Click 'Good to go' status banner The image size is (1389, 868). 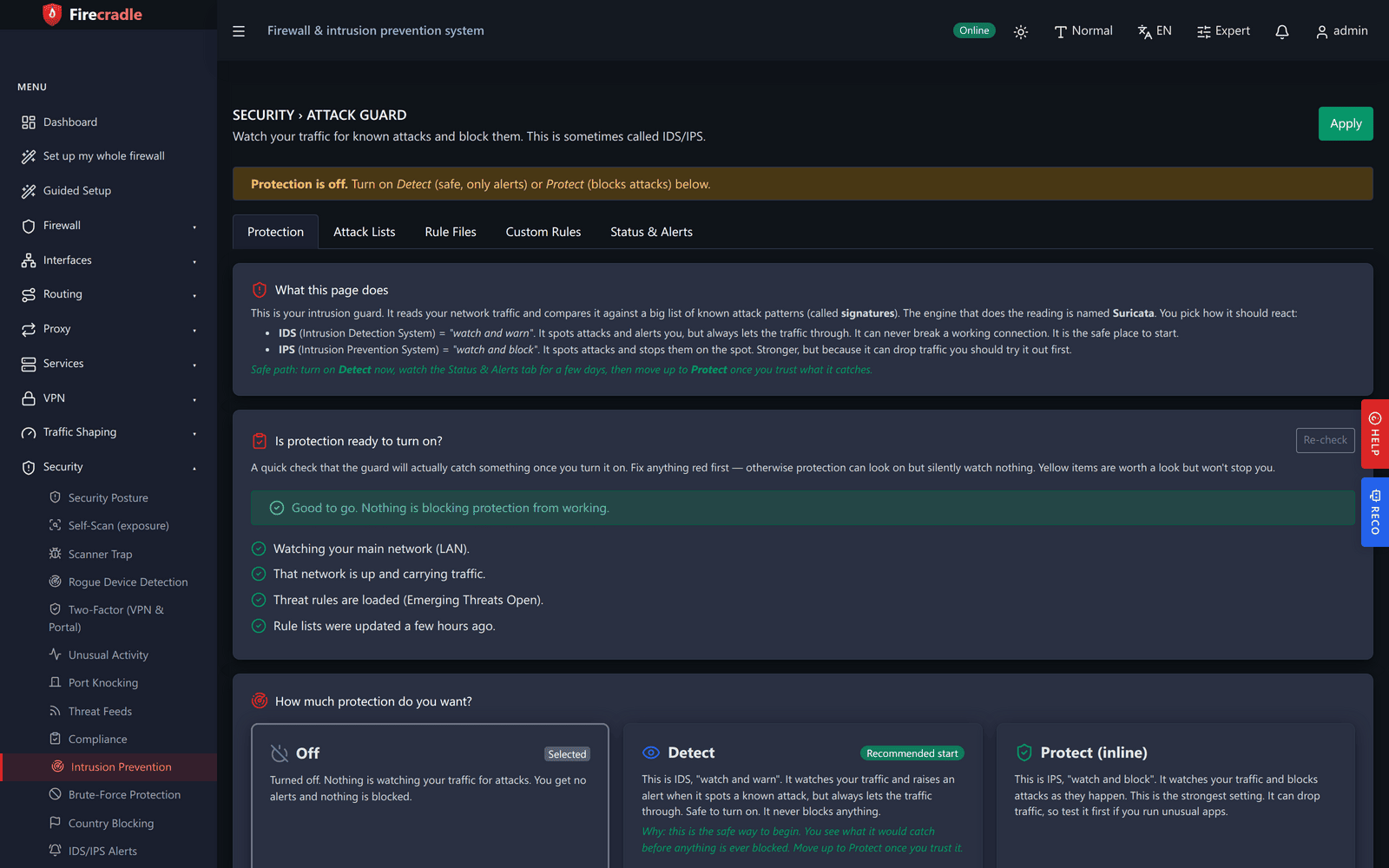pos(803,508)
